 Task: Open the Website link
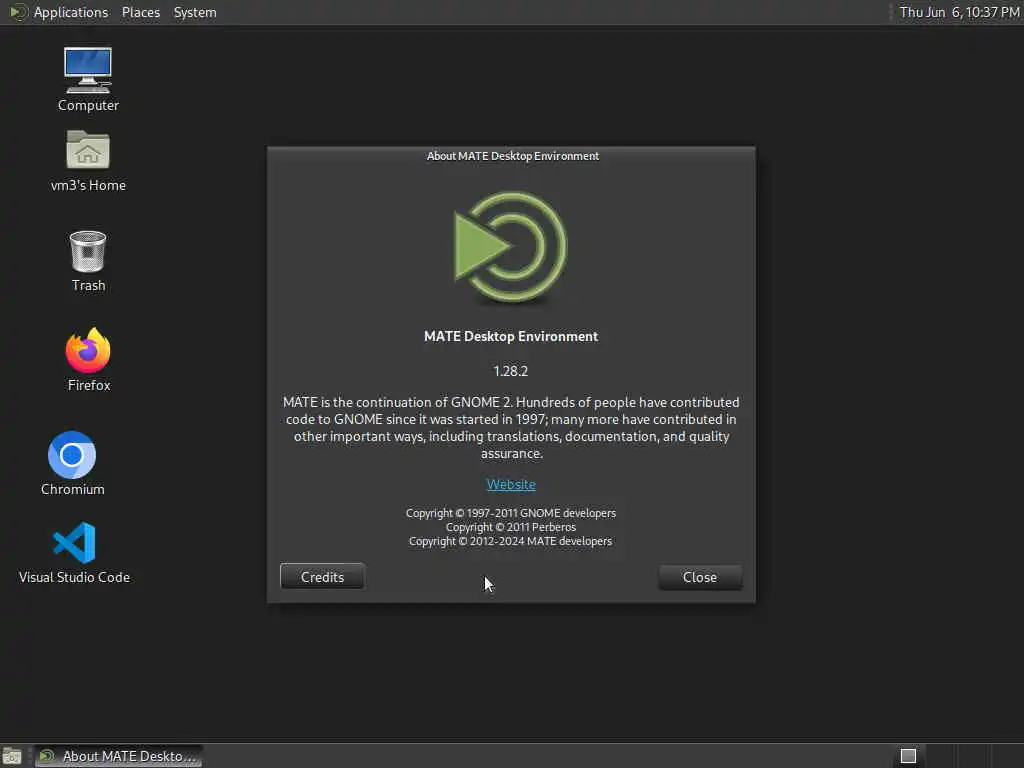coord(511,485)
